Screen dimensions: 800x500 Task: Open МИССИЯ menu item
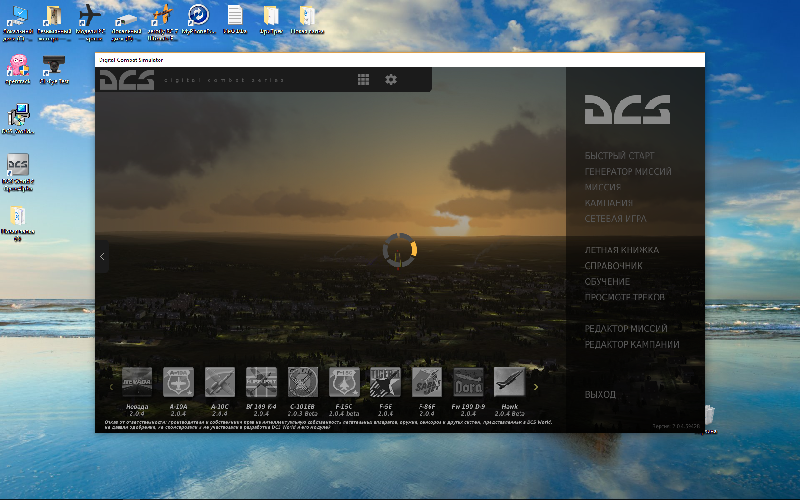click(x=603, y=187)
